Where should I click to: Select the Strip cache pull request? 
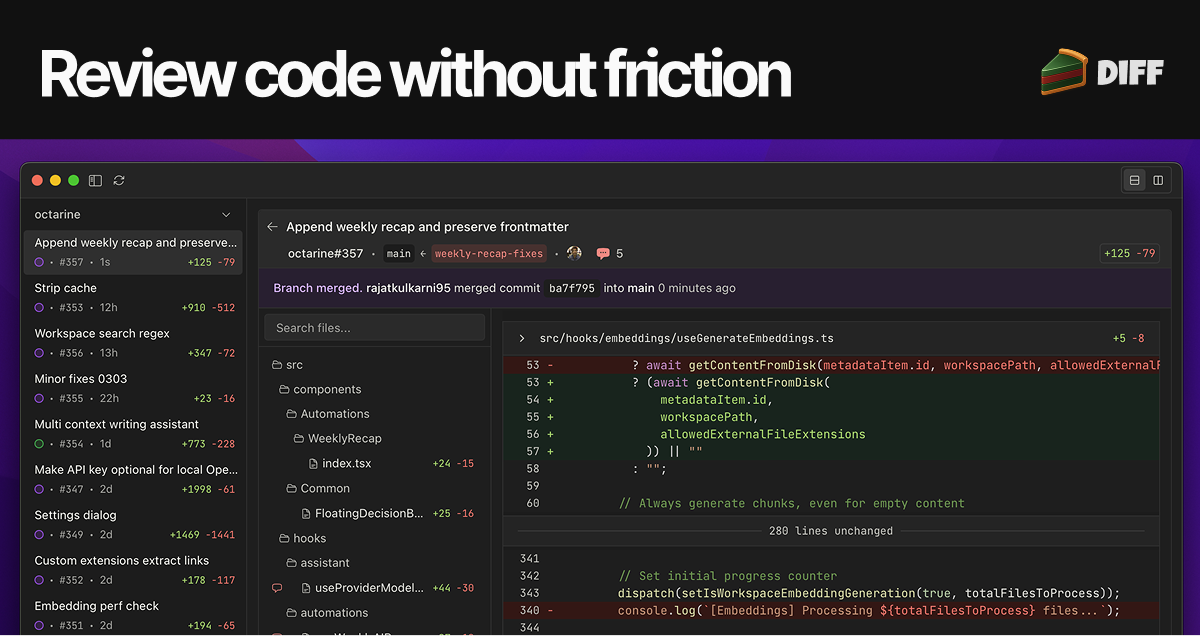coord(132,298)
